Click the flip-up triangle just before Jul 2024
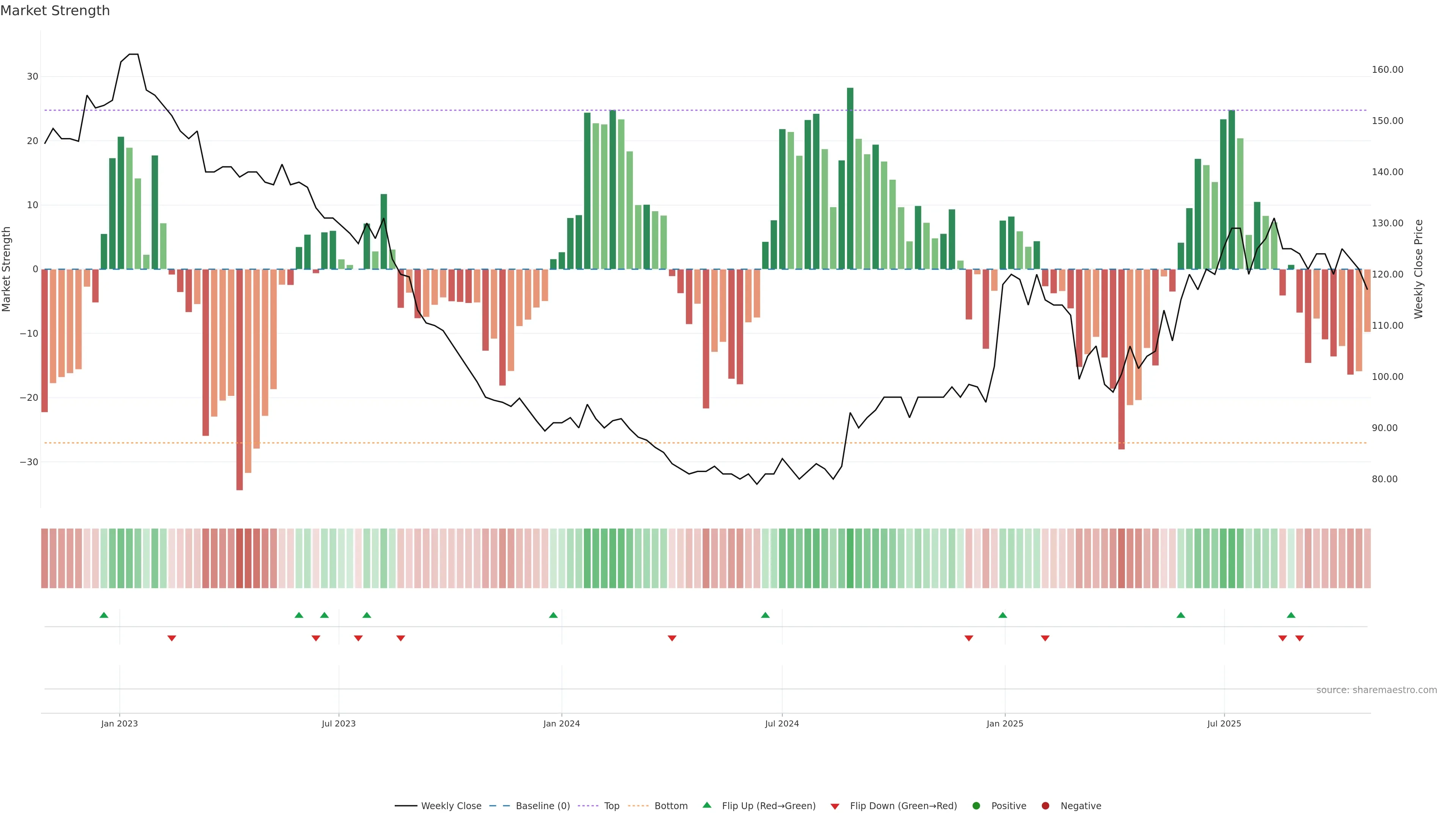 click(x=765, y=615)
